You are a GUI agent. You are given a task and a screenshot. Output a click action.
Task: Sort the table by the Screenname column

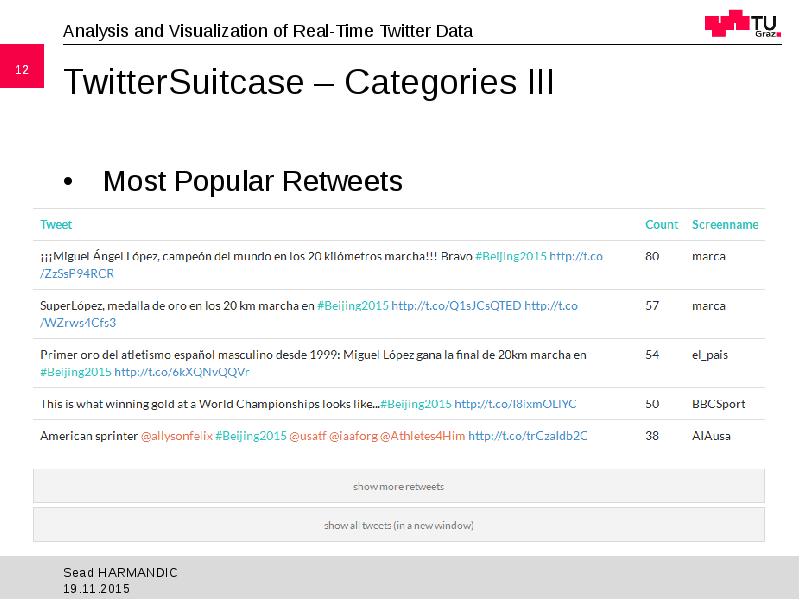[726, 224]
